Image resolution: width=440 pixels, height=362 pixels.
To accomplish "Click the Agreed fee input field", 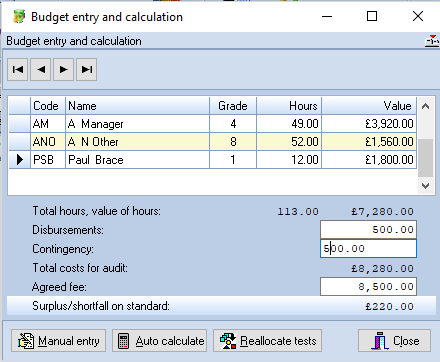I will coord(368,287).
